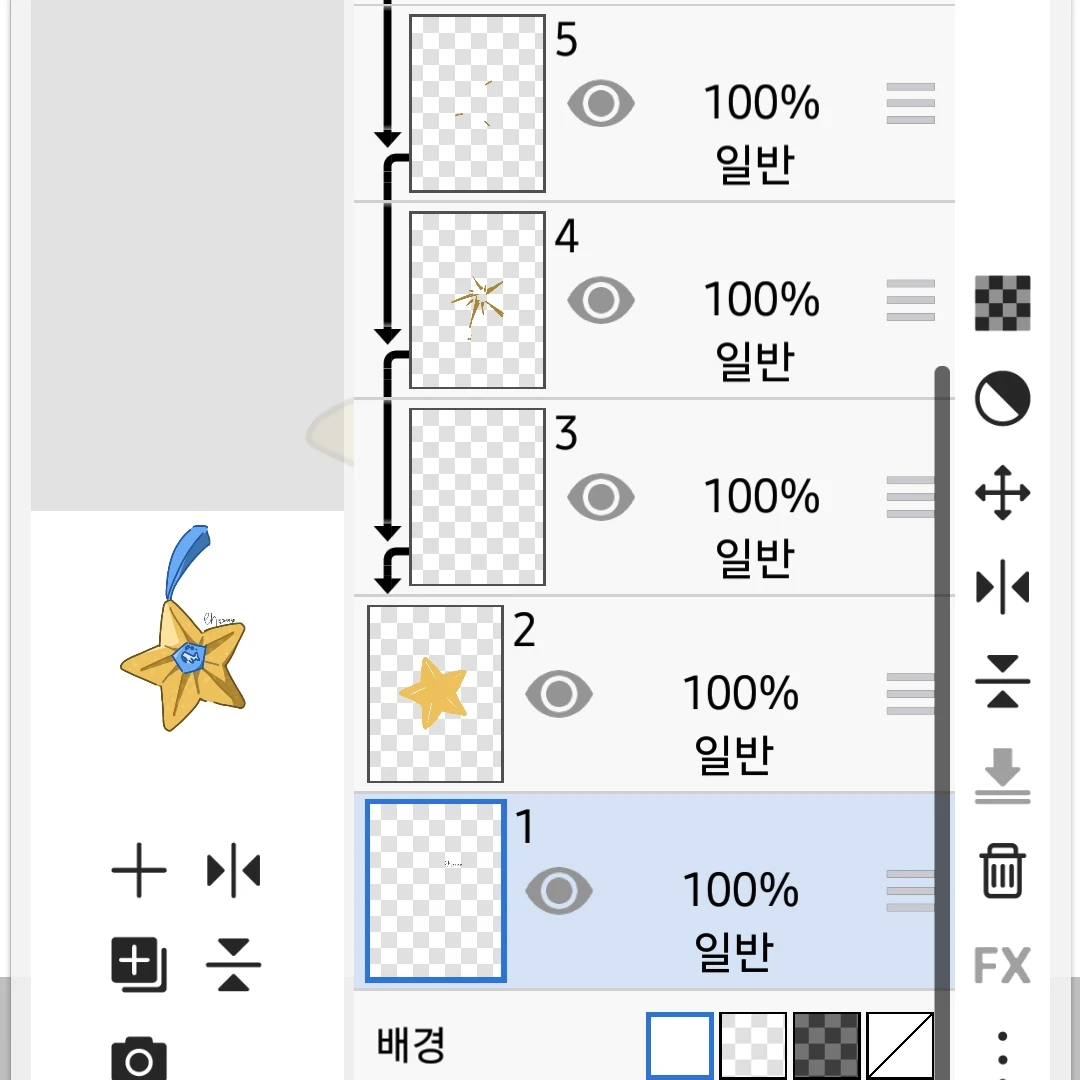
Task: Clear layer with checkerboard icon
Action: coord(1002,303)
